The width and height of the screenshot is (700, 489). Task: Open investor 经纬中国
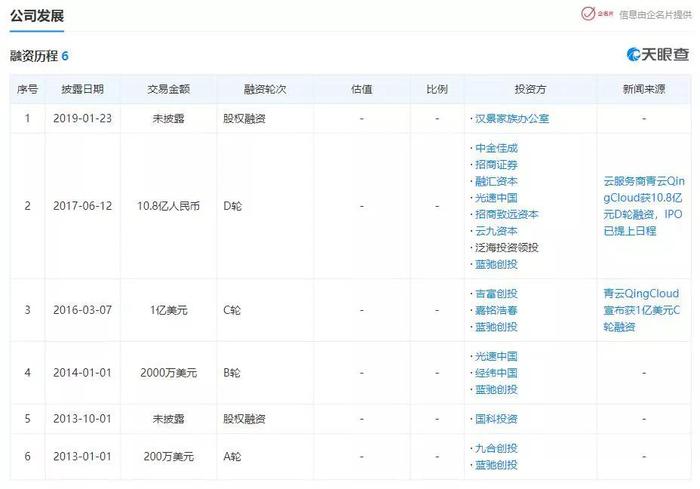click(496, 373)
